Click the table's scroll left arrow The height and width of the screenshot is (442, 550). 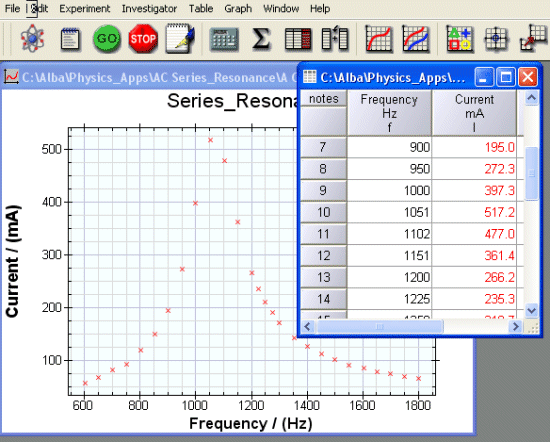coord(308,327)
